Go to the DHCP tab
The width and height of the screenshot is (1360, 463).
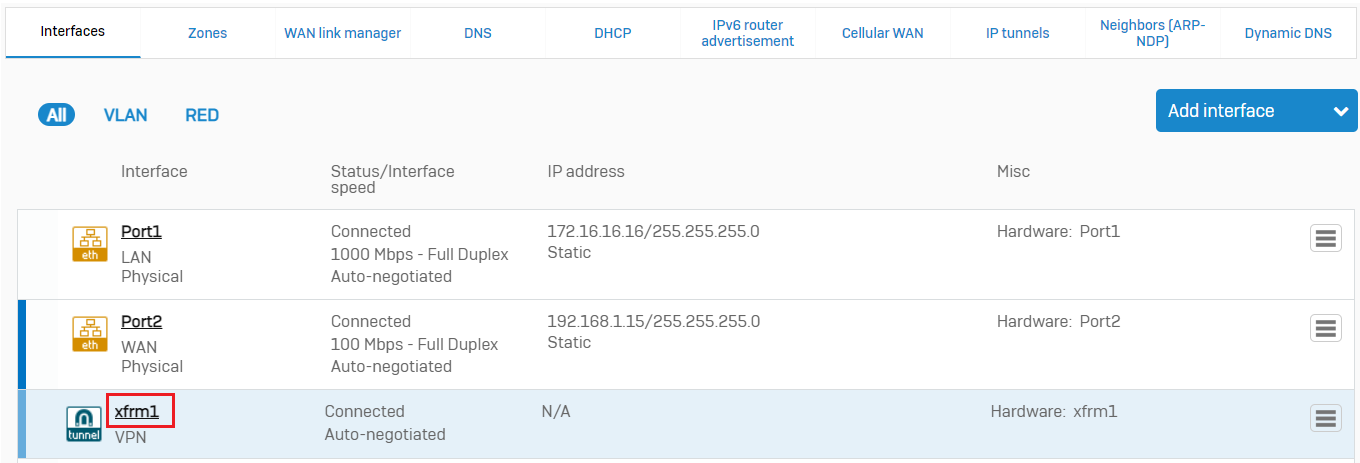(x=613, y=33)
